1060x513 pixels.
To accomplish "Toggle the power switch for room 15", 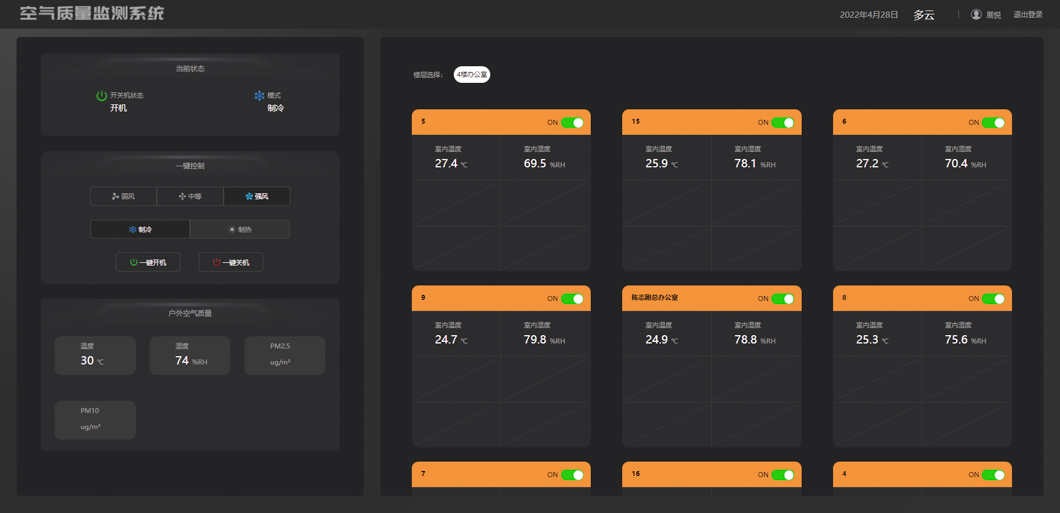I will click(782, 123).
